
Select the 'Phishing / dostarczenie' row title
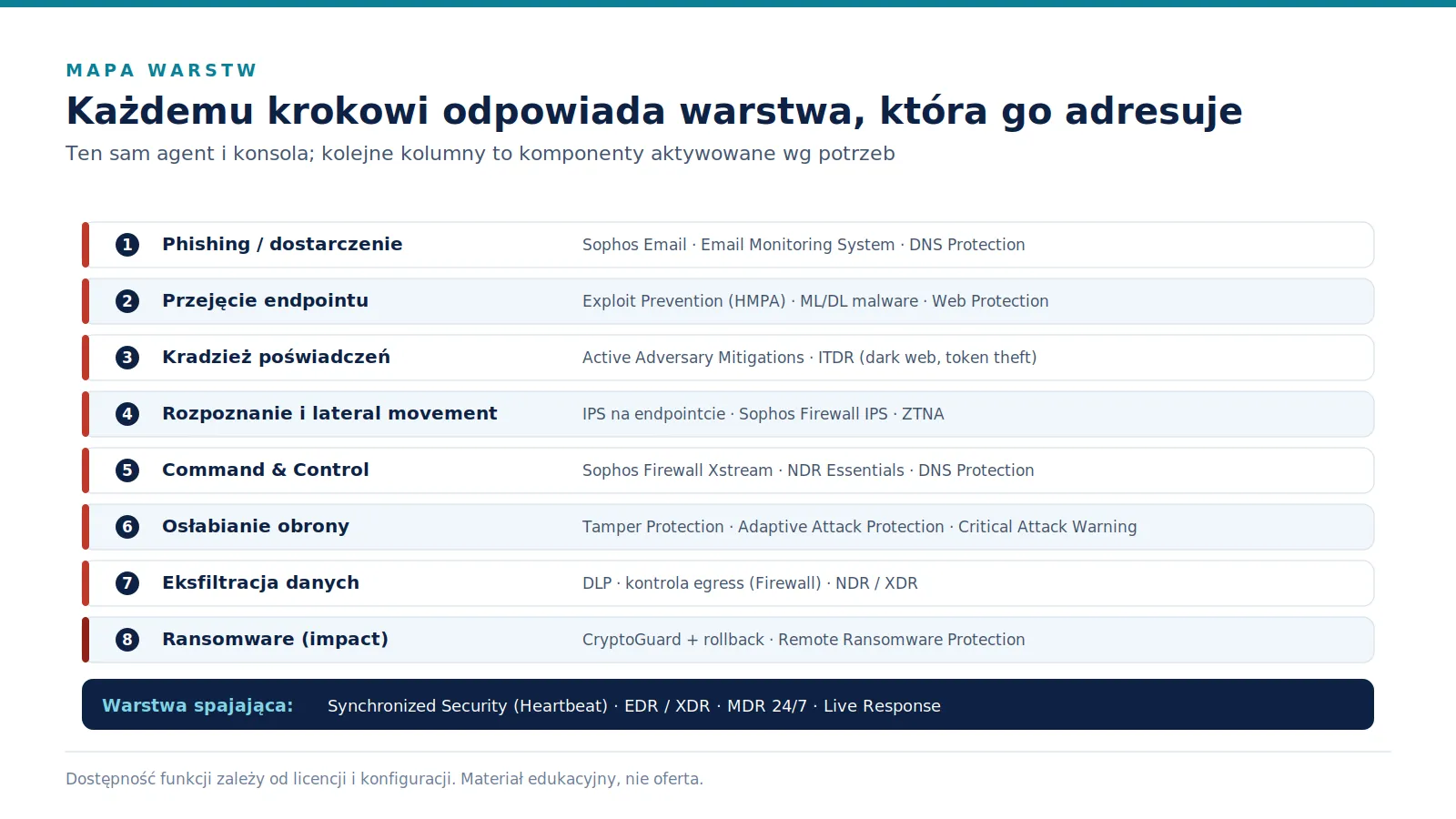tap(282, 244)
